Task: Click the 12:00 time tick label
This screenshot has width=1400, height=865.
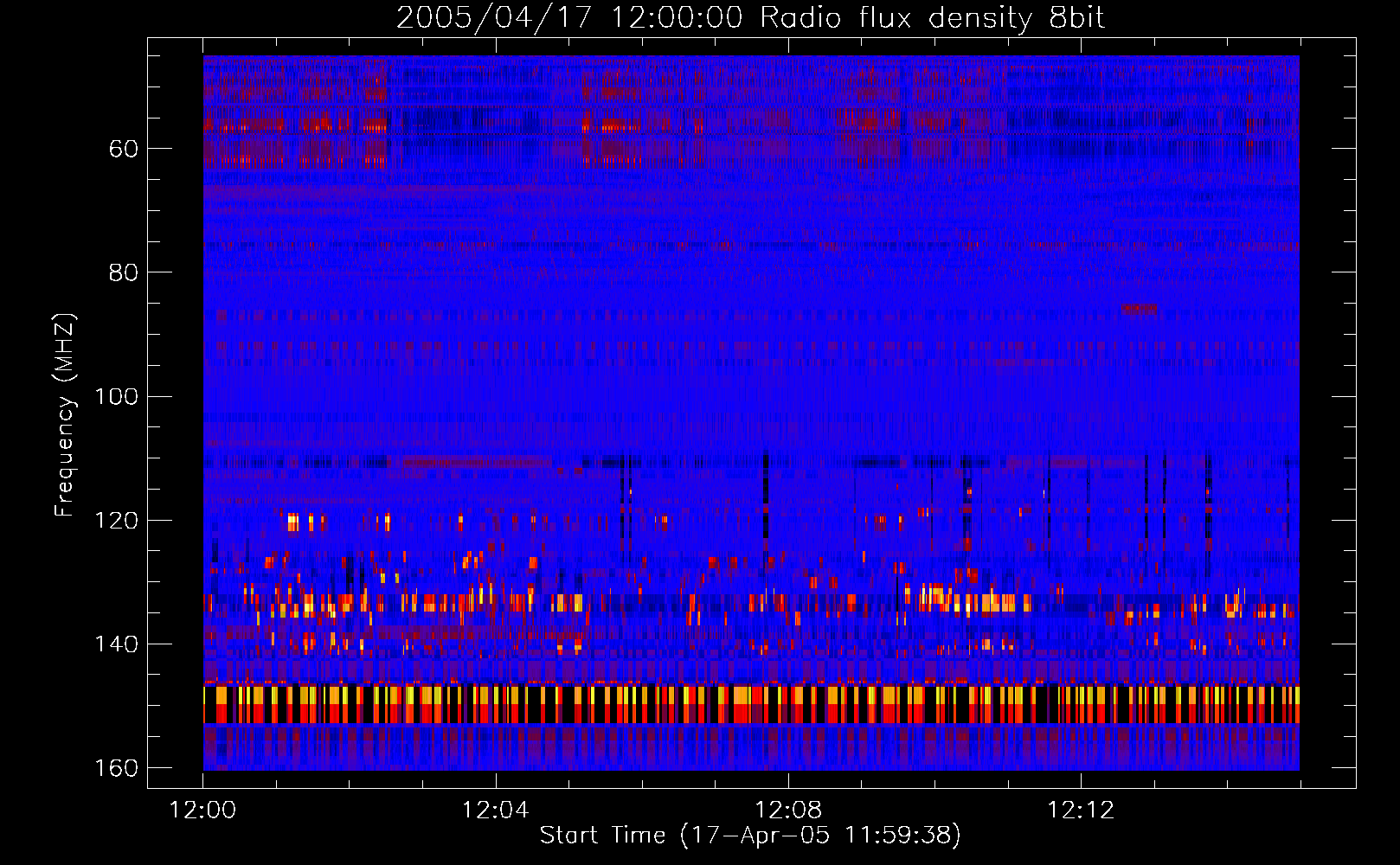Action: tap(202, 811)
